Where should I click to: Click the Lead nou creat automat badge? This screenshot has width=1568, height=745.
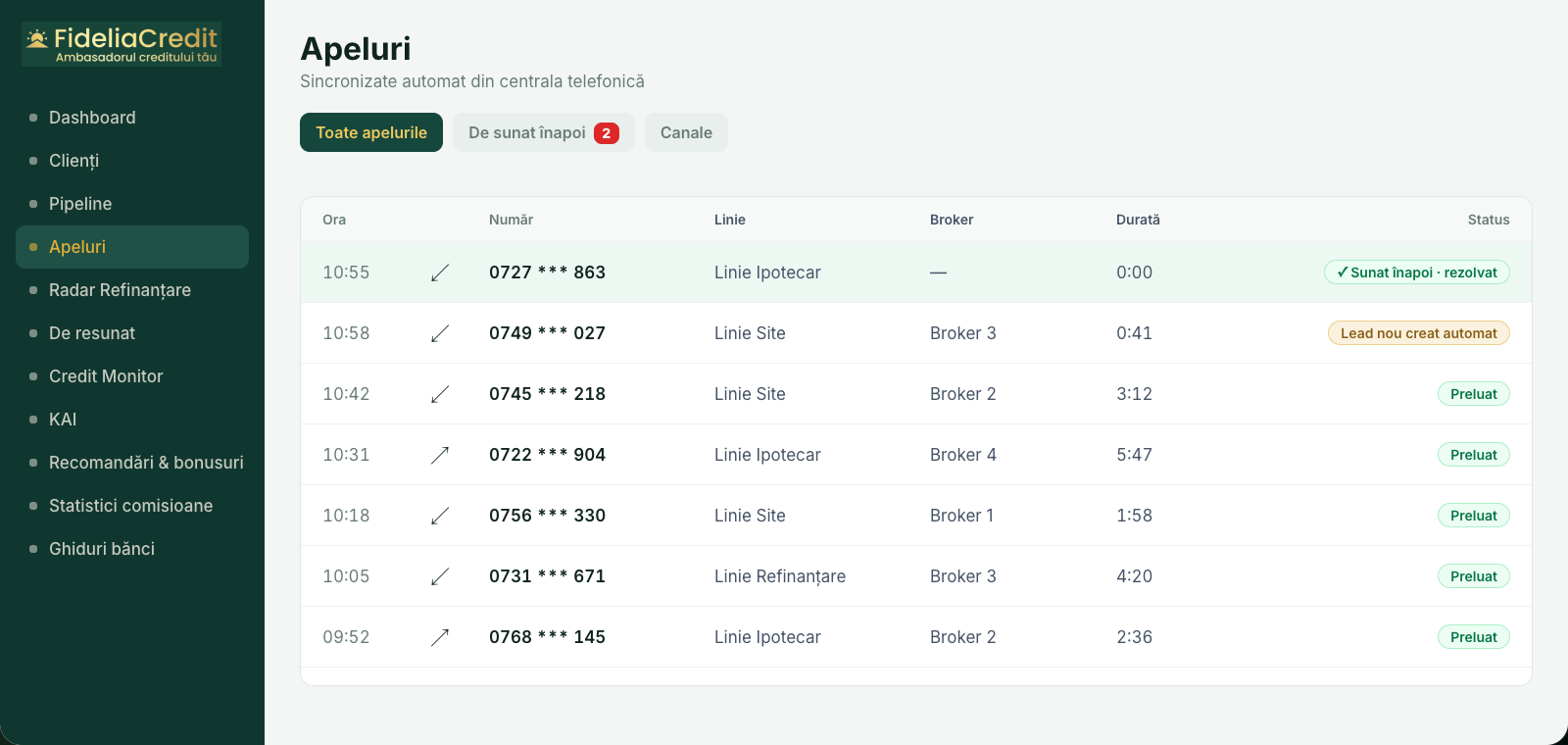1419,333
